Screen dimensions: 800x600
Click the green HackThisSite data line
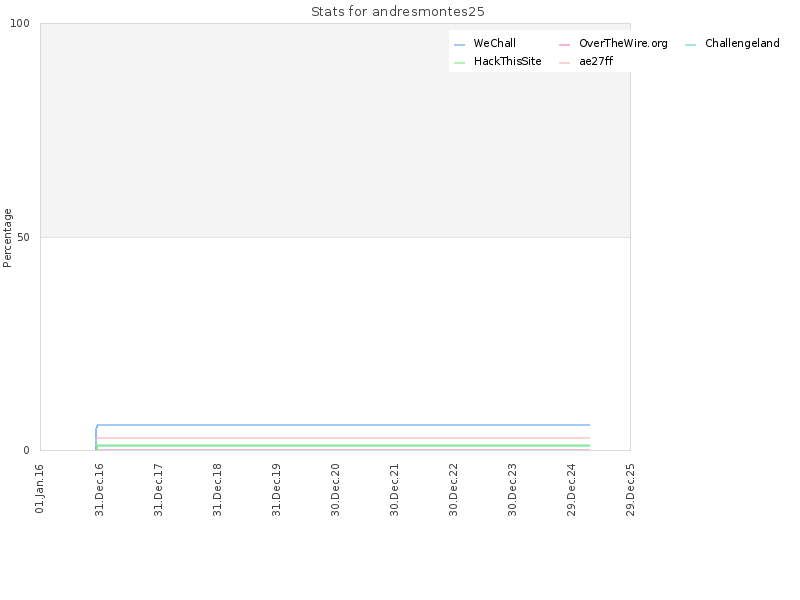click(343, 446)
